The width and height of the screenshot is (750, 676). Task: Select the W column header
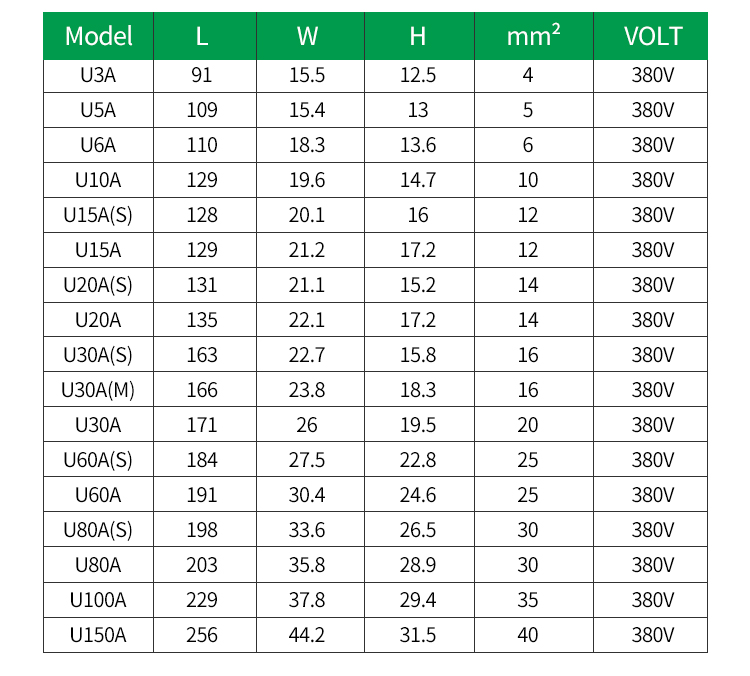tap(310, 36)
